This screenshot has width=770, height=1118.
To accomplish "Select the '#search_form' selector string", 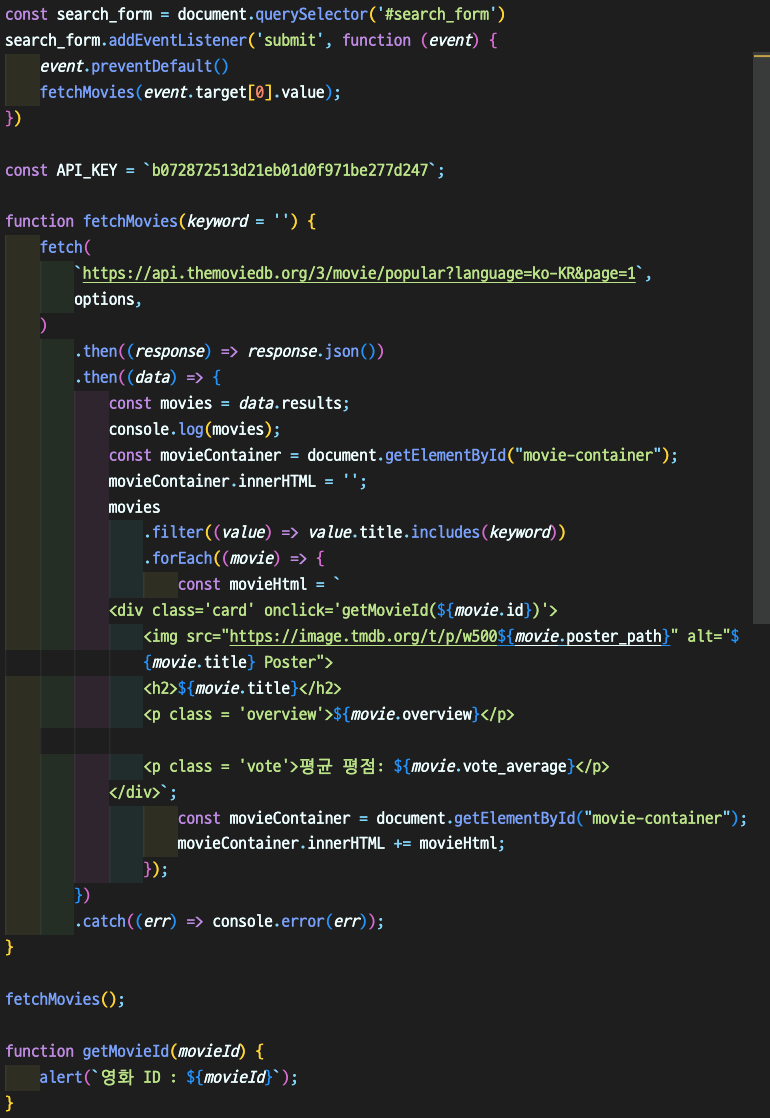I will (438, 14).
